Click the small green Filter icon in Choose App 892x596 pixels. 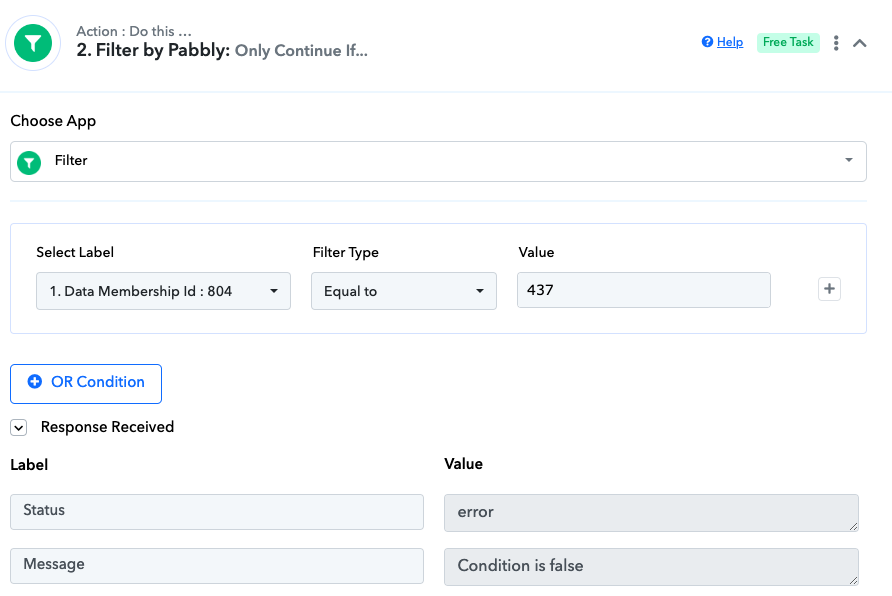tap(29, 163)
